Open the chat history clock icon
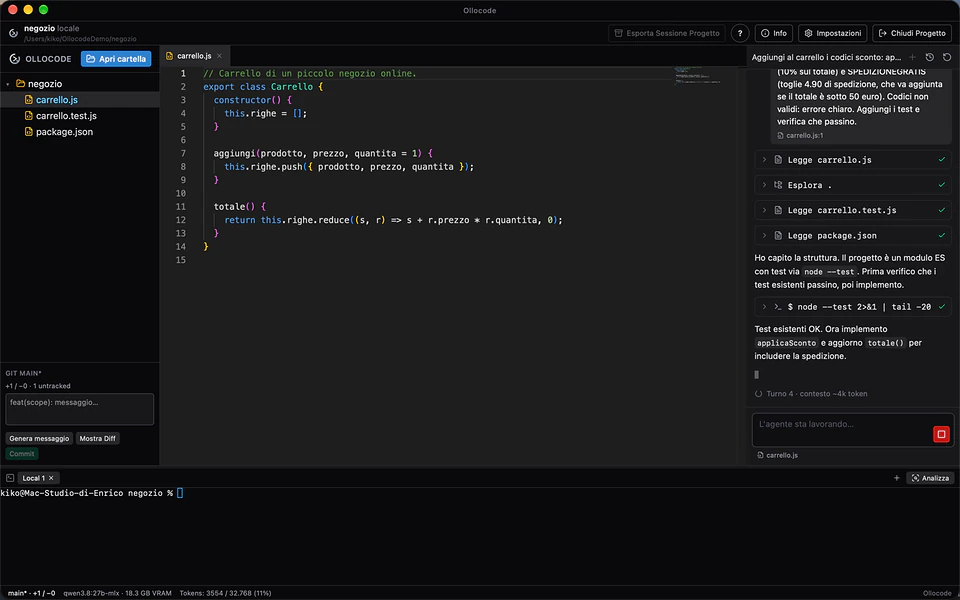This screenshot has height=600, width=960. point(929,57)
